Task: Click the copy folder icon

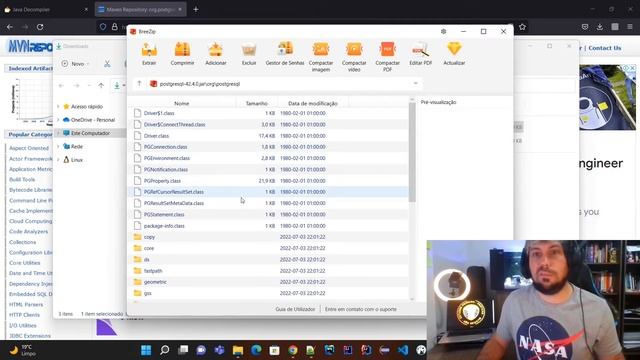Action: coord(138,237)
